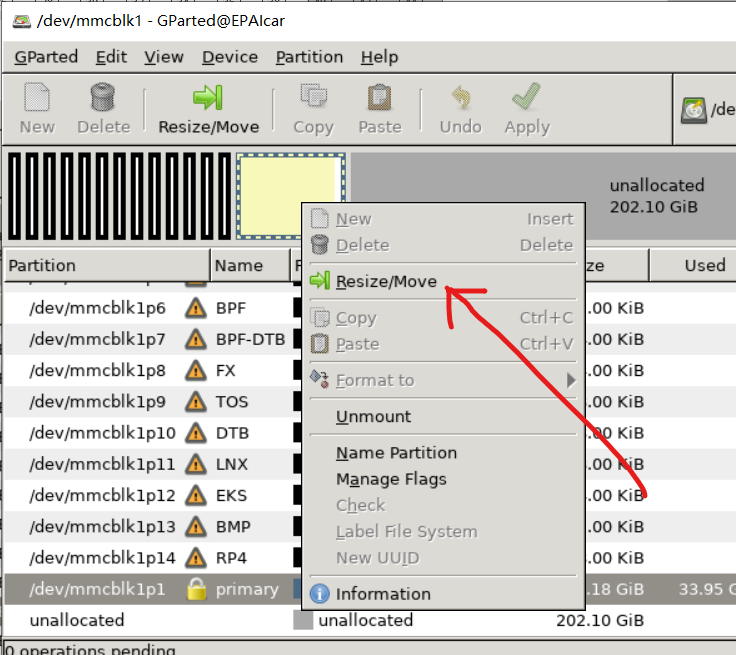Click the 0 operations pending status bar

[91, 650]
